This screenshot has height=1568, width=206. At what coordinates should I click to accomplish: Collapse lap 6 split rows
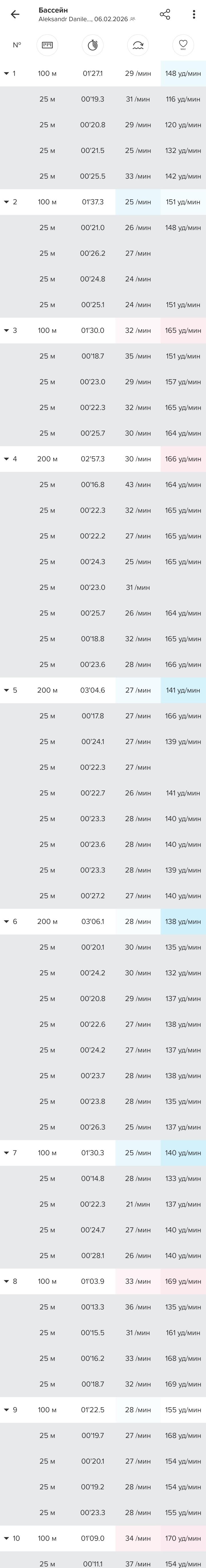coord(7,921)
